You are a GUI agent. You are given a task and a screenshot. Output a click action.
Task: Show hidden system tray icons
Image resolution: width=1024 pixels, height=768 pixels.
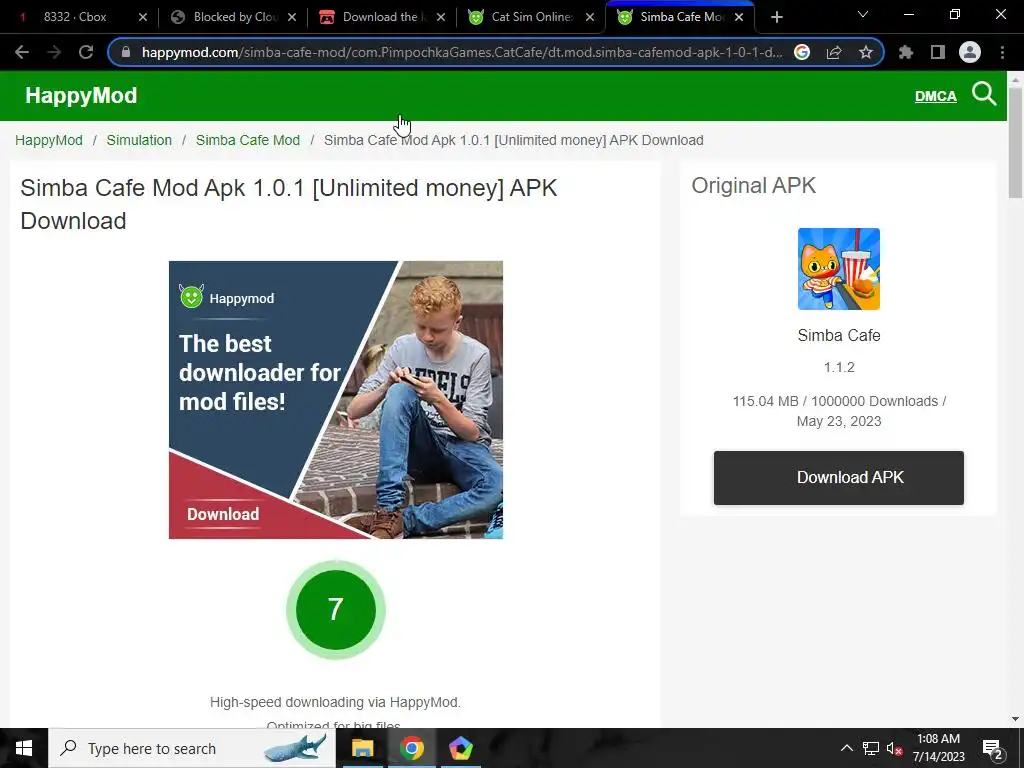(x=846, y=748)
